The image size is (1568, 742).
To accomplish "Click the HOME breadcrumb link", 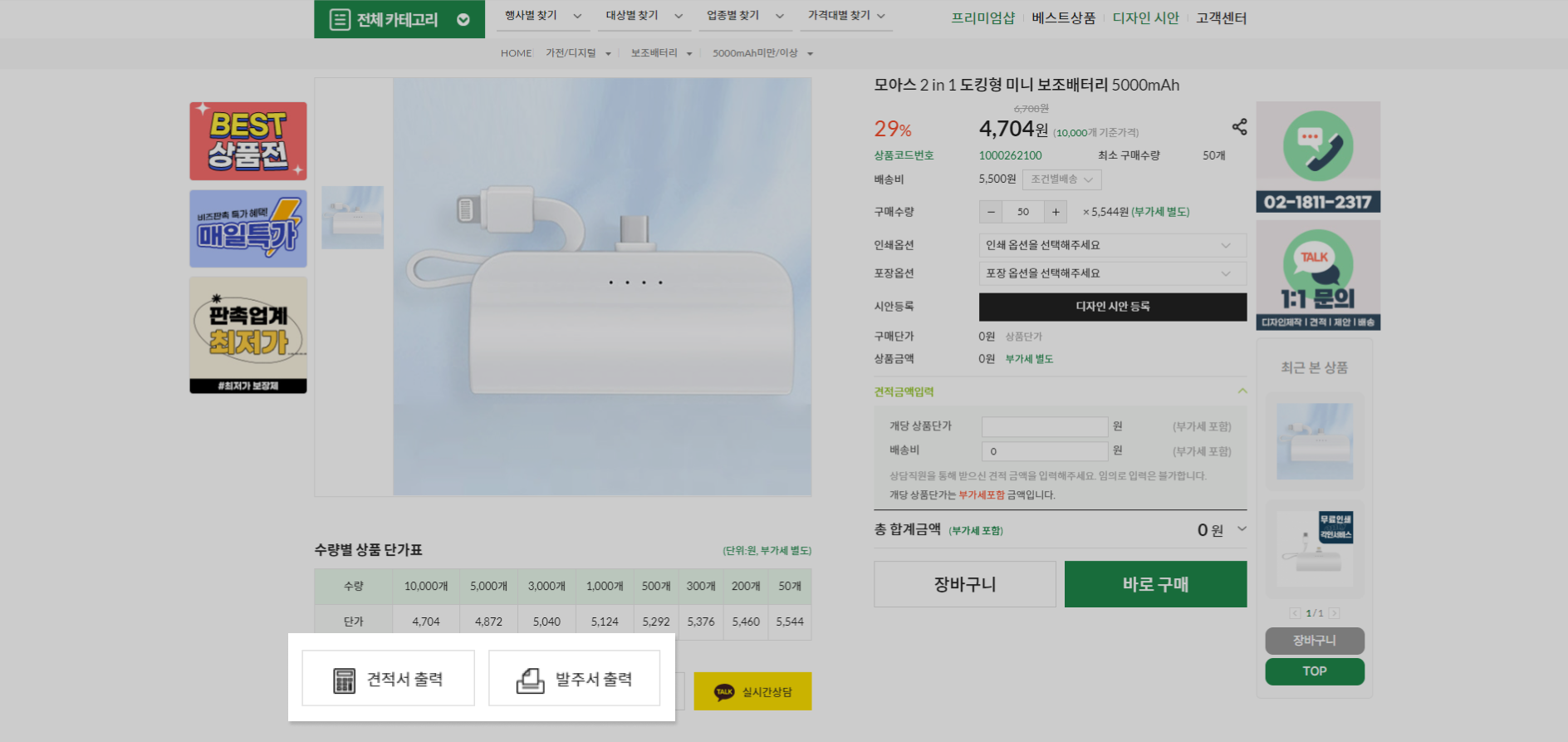I will [516, 53].
